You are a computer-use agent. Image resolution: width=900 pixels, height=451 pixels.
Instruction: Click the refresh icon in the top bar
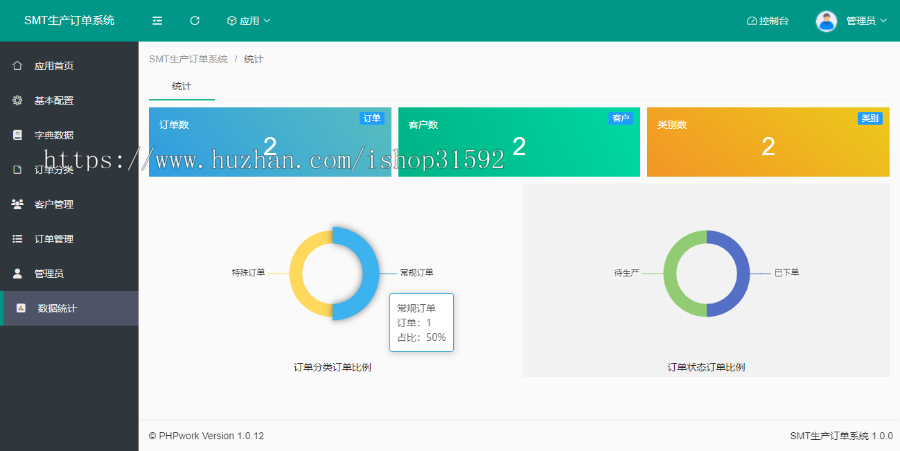pyautogui.click(x=195, y=21)
